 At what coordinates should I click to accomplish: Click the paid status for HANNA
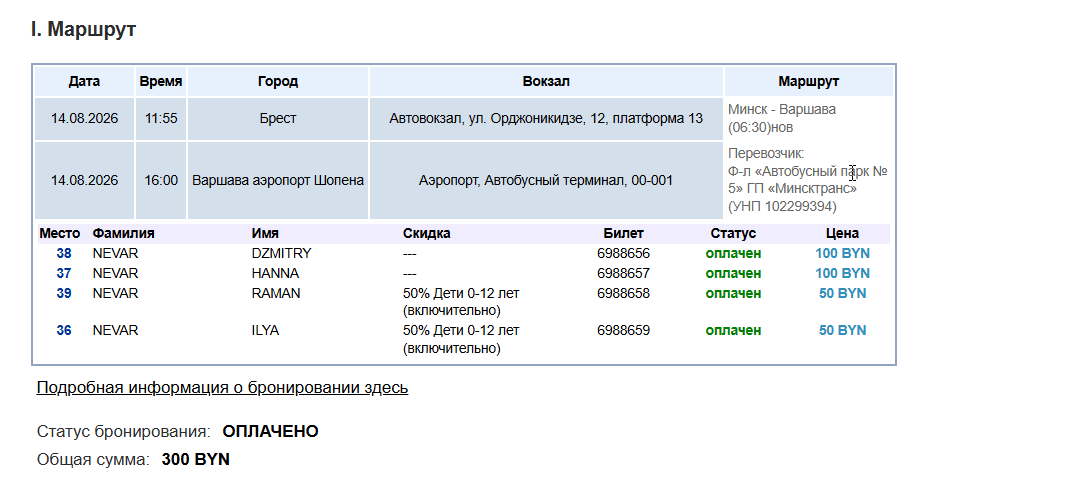tap(734, 273)
